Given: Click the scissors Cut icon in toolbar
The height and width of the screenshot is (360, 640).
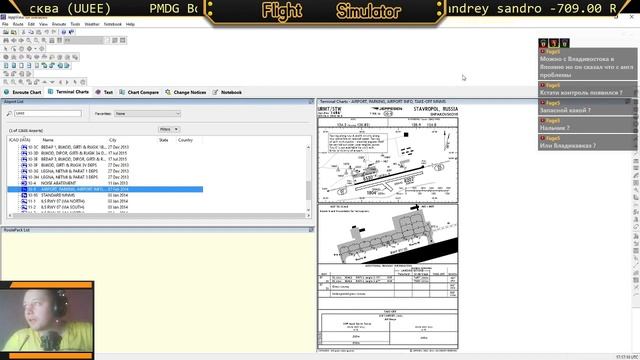Looking at the screenshot, I should [23, 32].
